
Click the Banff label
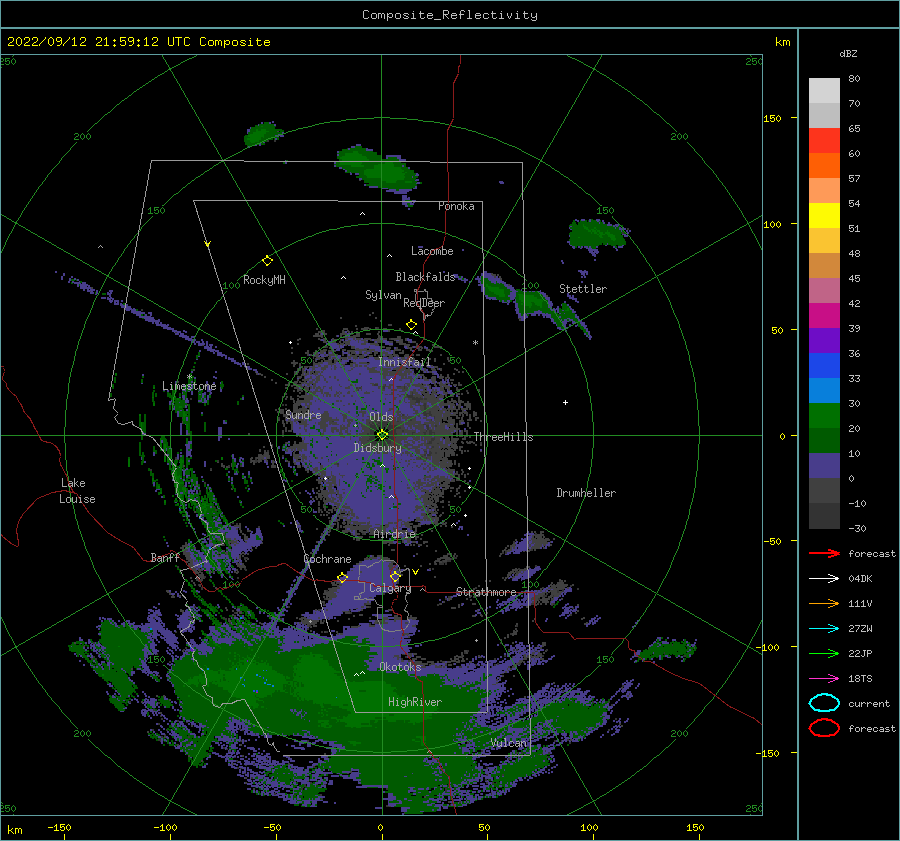tap(165, 557)
